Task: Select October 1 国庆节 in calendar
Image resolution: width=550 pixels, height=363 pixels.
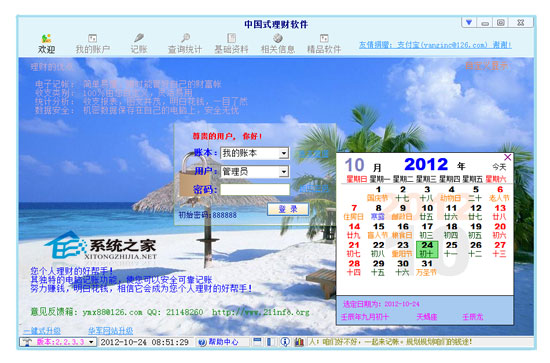Action: coord(378,194)
